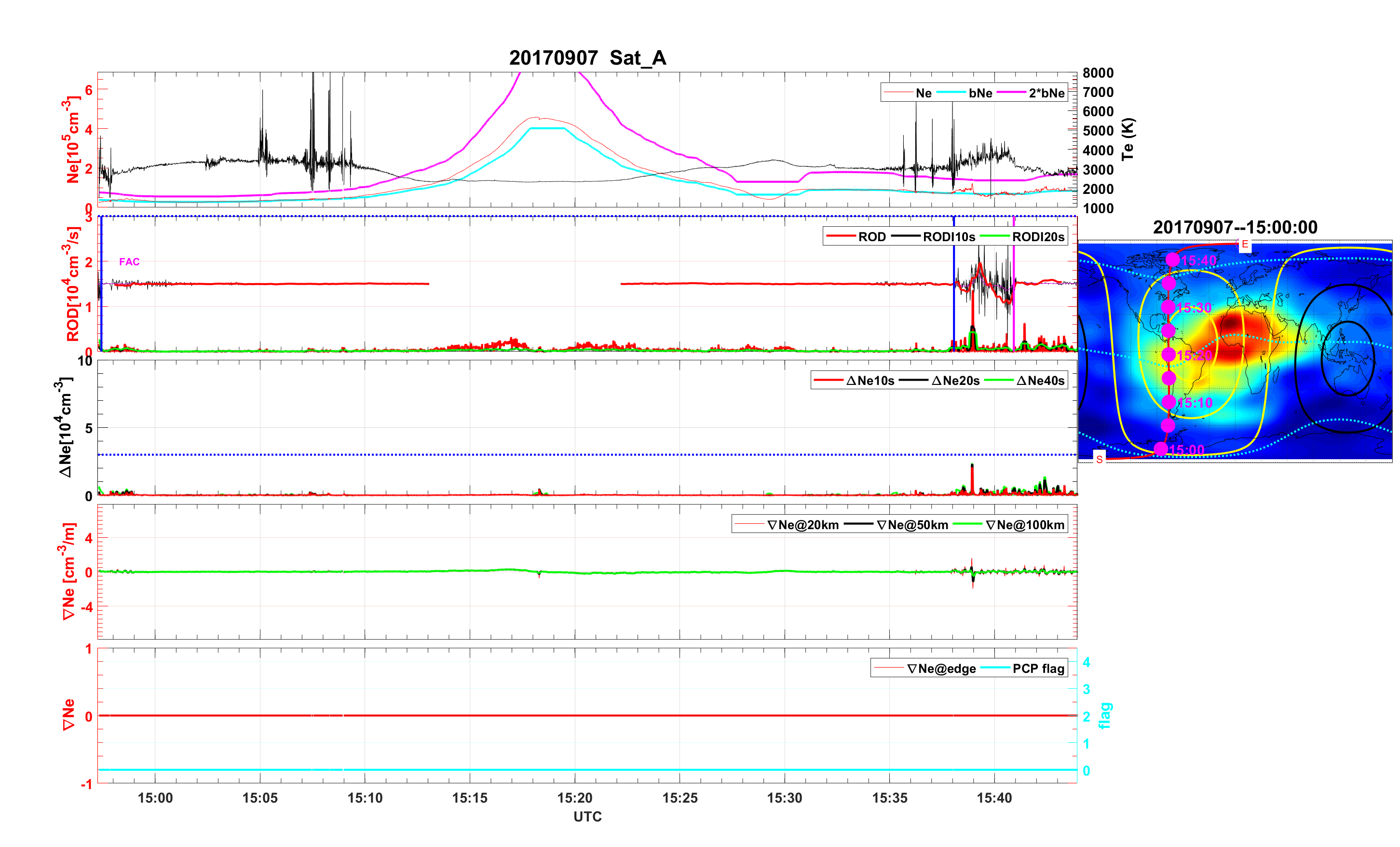Click the magenta FAC label
The height and width of the screenshot is (847, 1400).
coord(129,262)
